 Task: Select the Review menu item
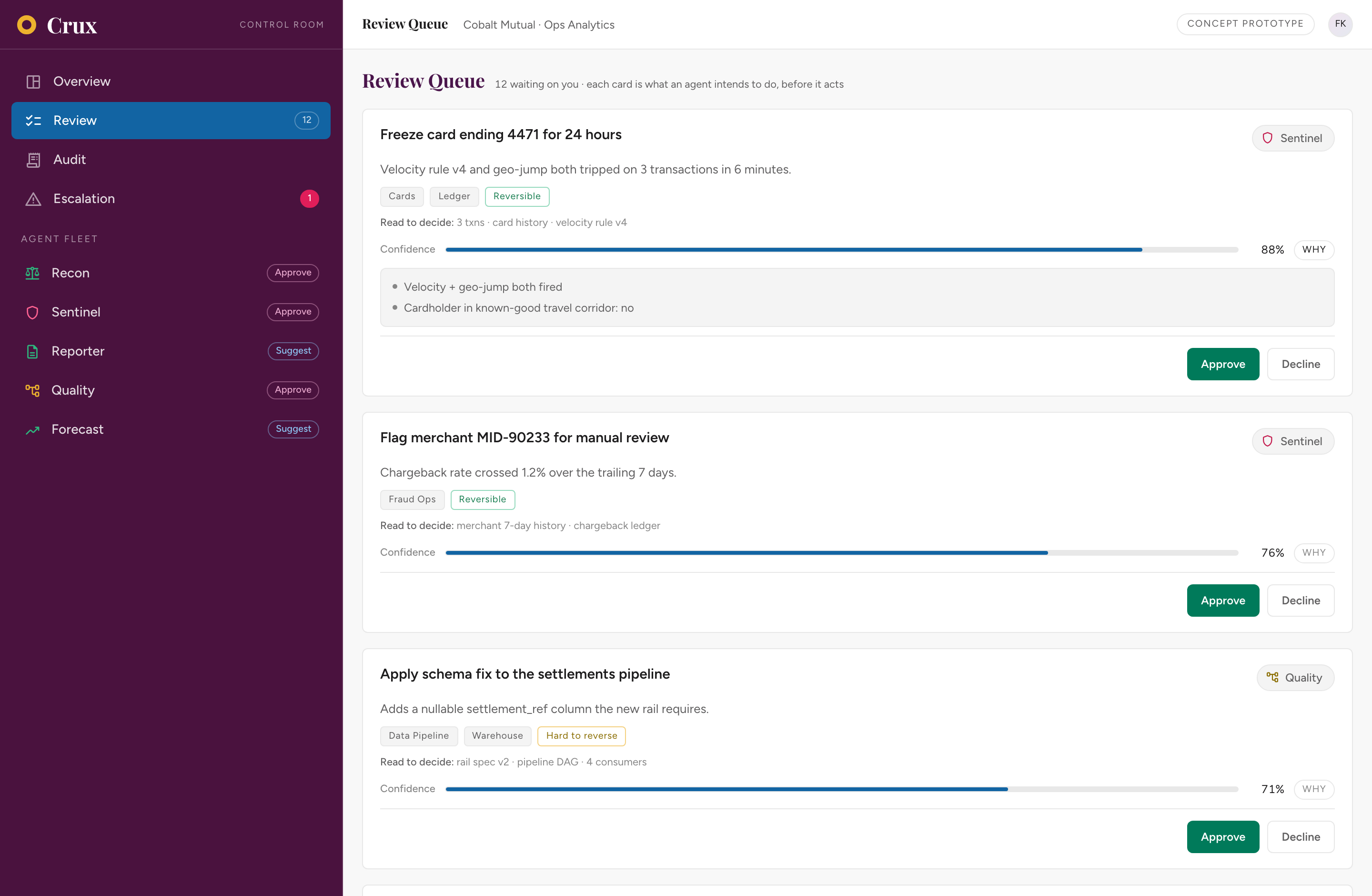[x=171, y=121]
